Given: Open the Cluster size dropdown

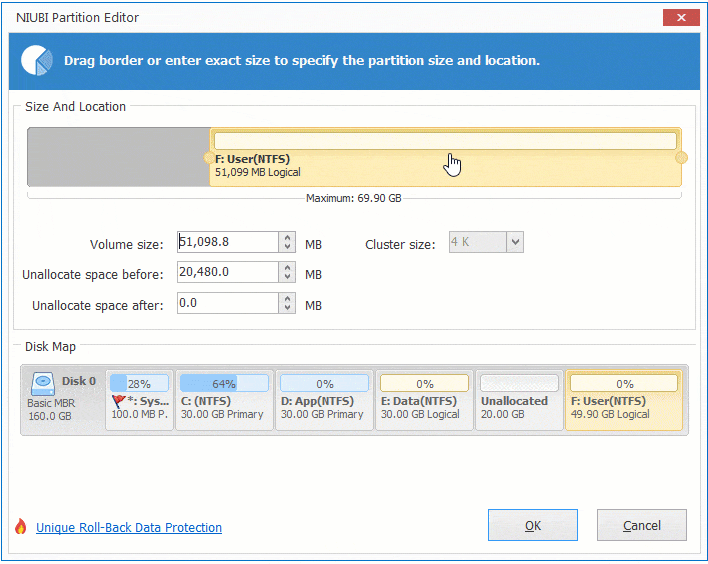Looking at the screenshot, I should point(514,242).
